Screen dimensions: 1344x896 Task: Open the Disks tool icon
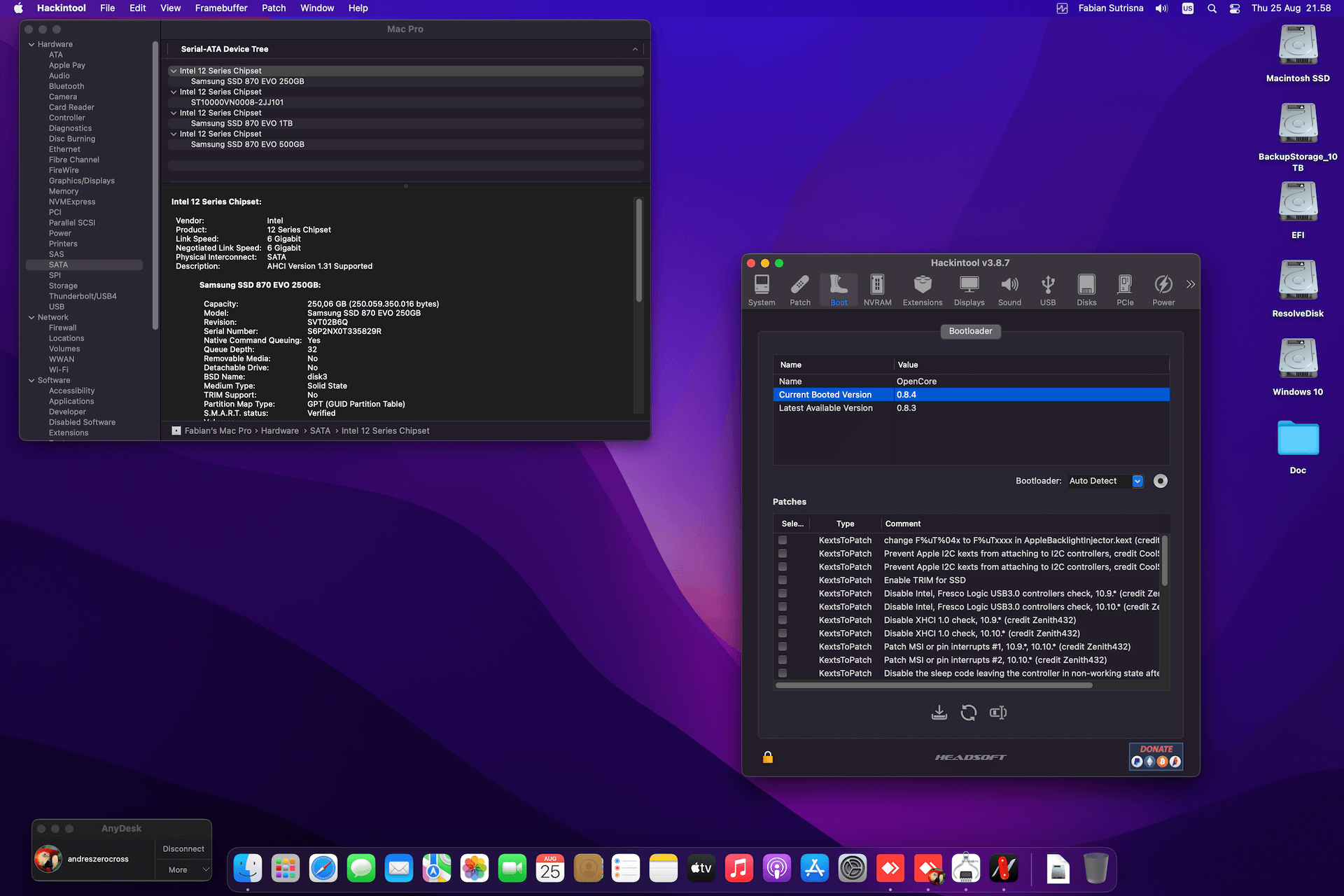coord(1086,290)
